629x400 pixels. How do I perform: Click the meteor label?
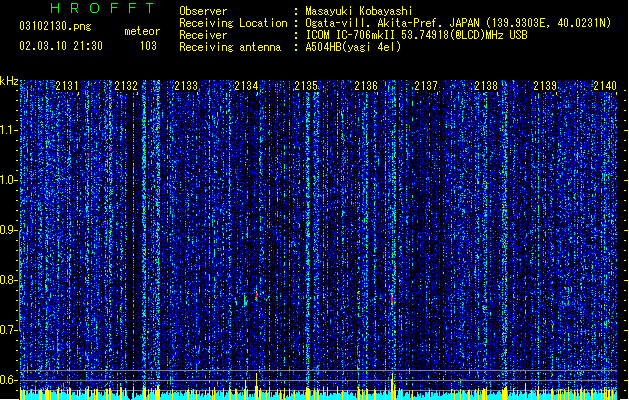coord(142,31)
